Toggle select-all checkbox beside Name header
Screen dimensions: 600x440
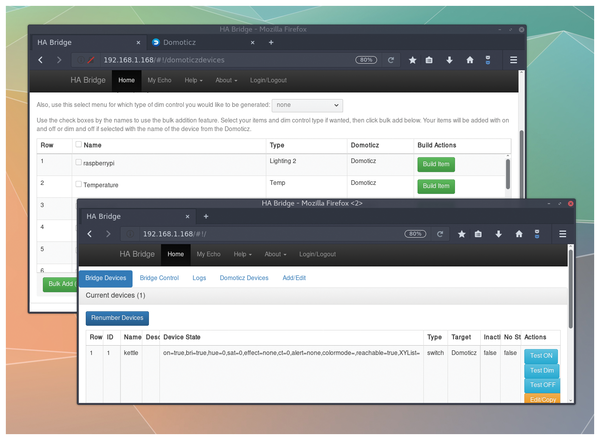pos(78,144)
